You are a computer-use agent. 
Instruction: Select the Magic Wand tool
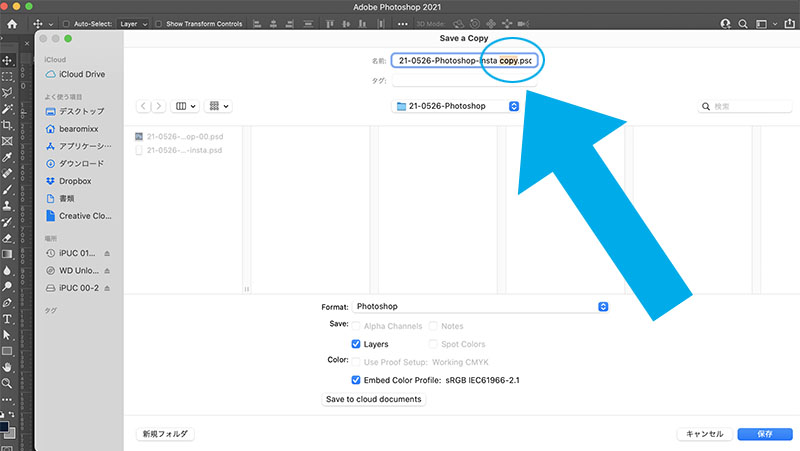[7, 109]
